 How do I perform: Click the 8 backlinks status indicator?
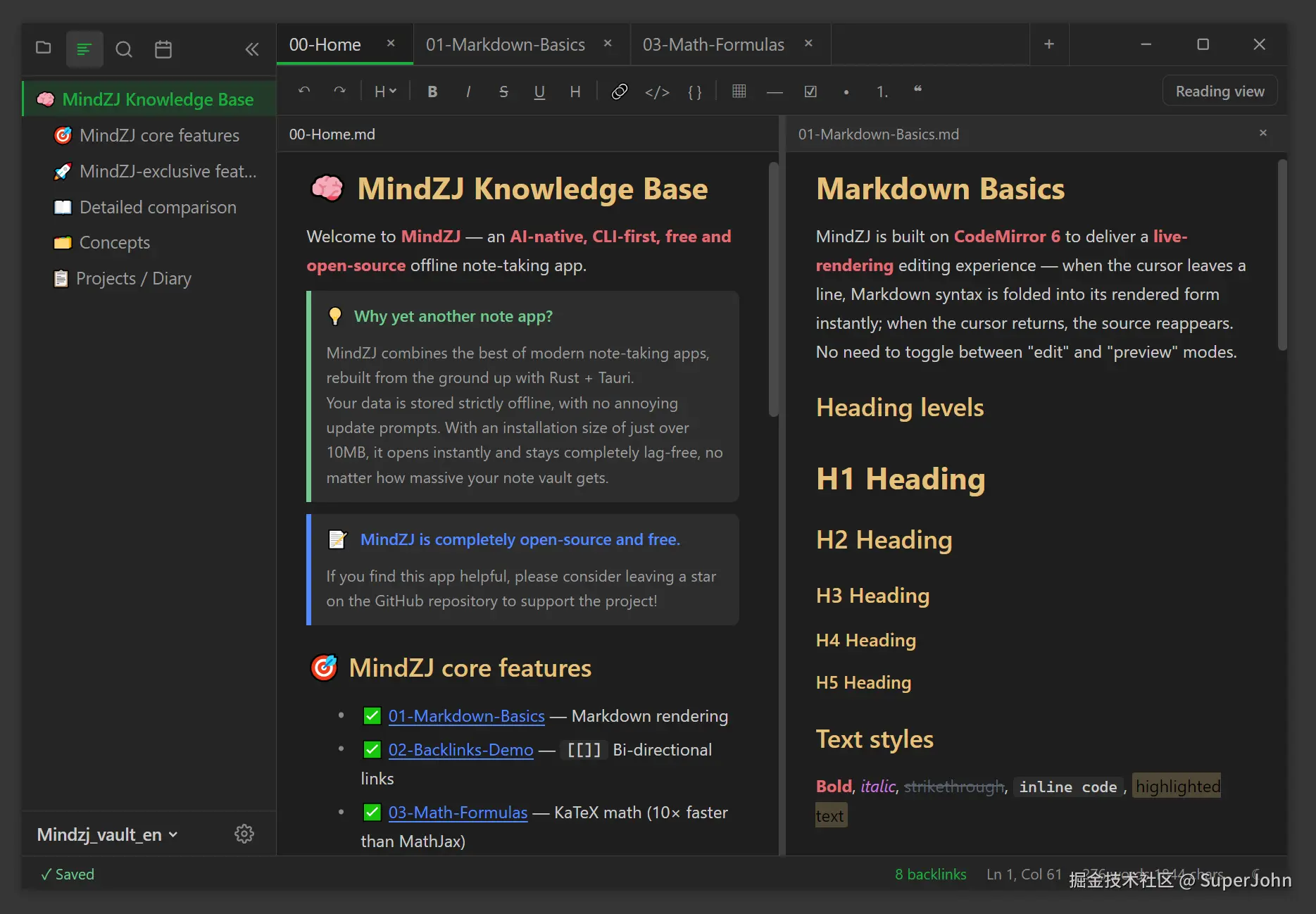(930, 874)
